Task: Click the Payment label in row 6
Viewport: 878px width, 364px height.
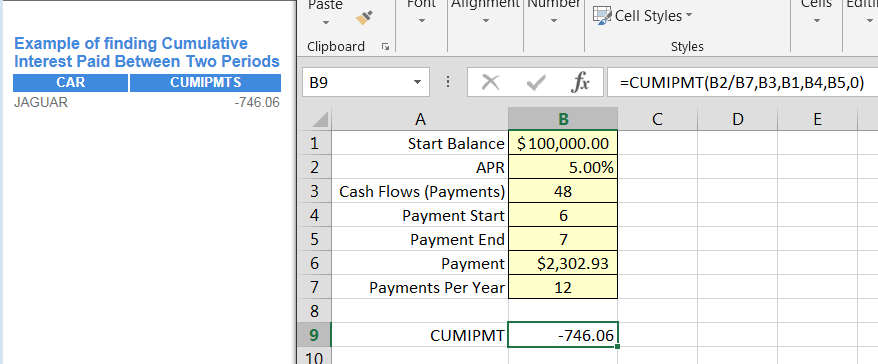Action: (421, 263)
